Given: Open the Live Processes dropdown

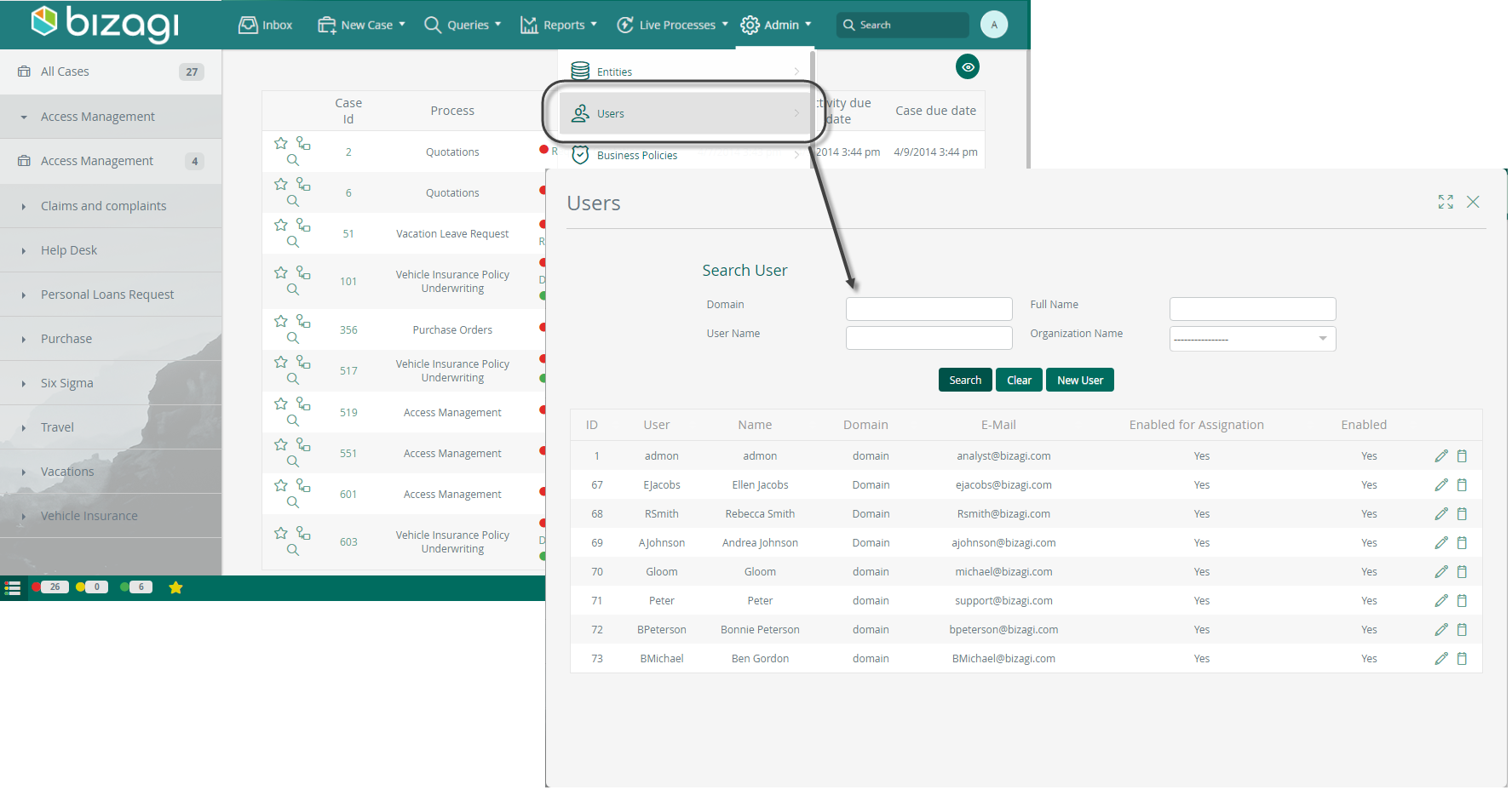Looking at the screenshot, I should click(672, 25).
